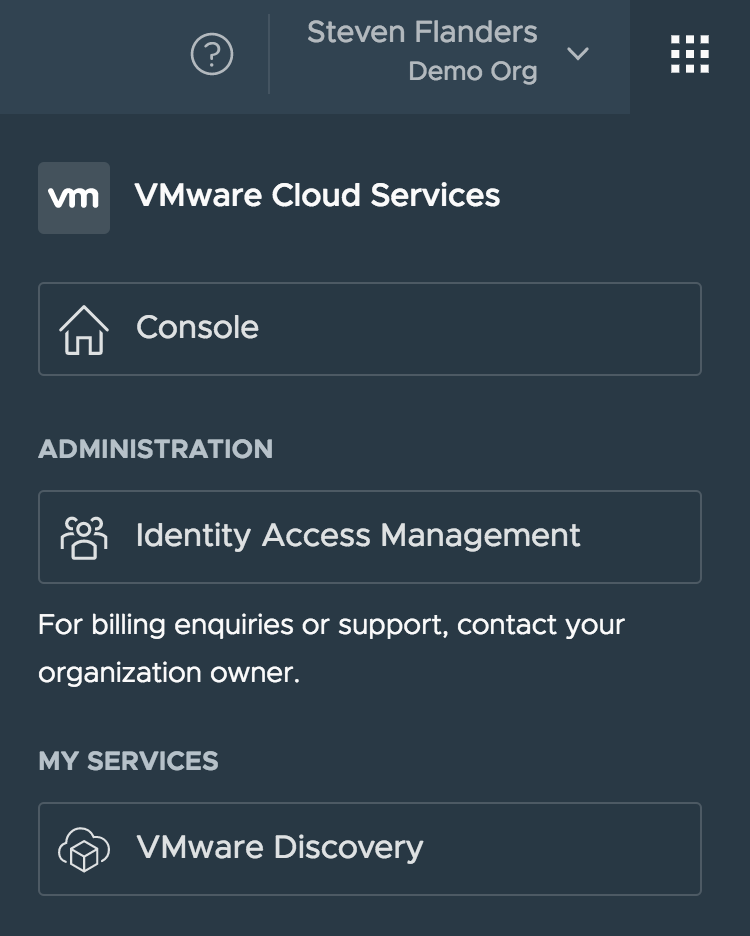Go to Identity Access Management label
The image size is (750, 936).
pyautogui.click(x=358, y=536)
